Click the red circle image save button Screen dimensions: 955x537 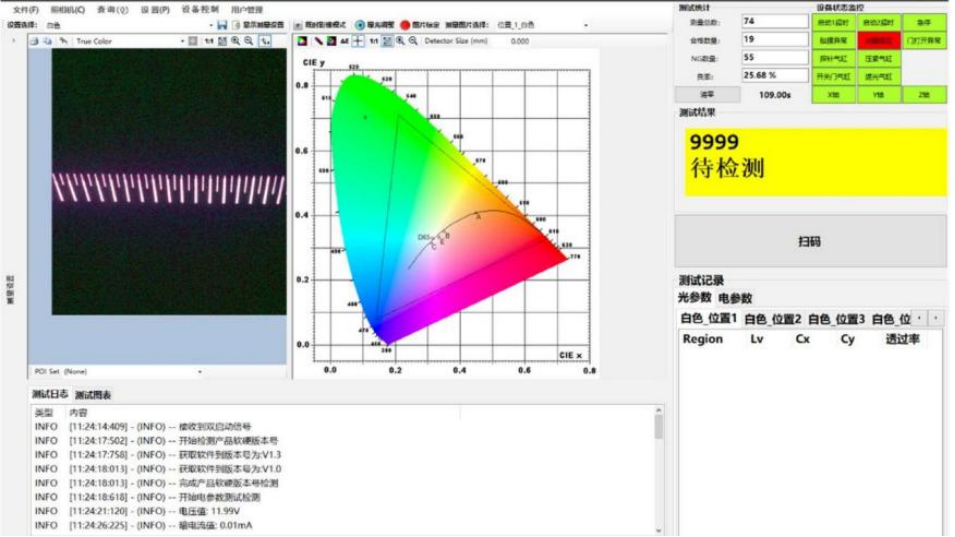405,25
